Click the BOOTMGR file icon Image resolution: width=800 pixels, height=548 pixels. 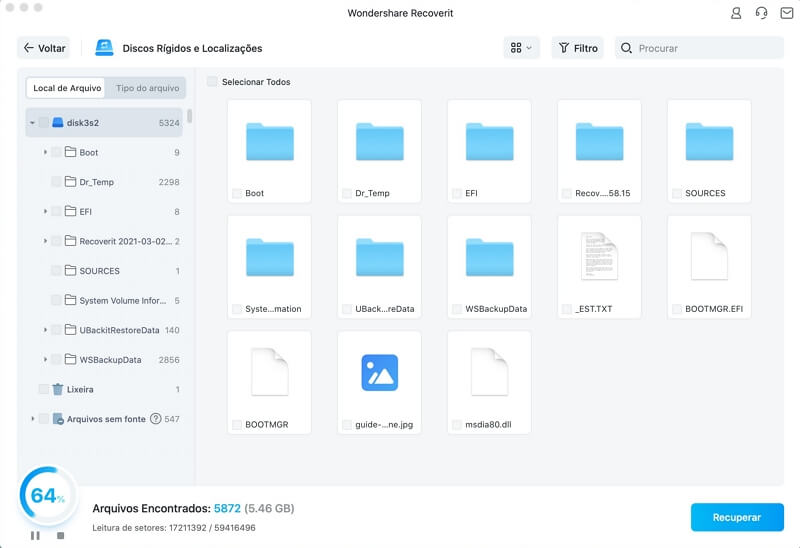270,372
